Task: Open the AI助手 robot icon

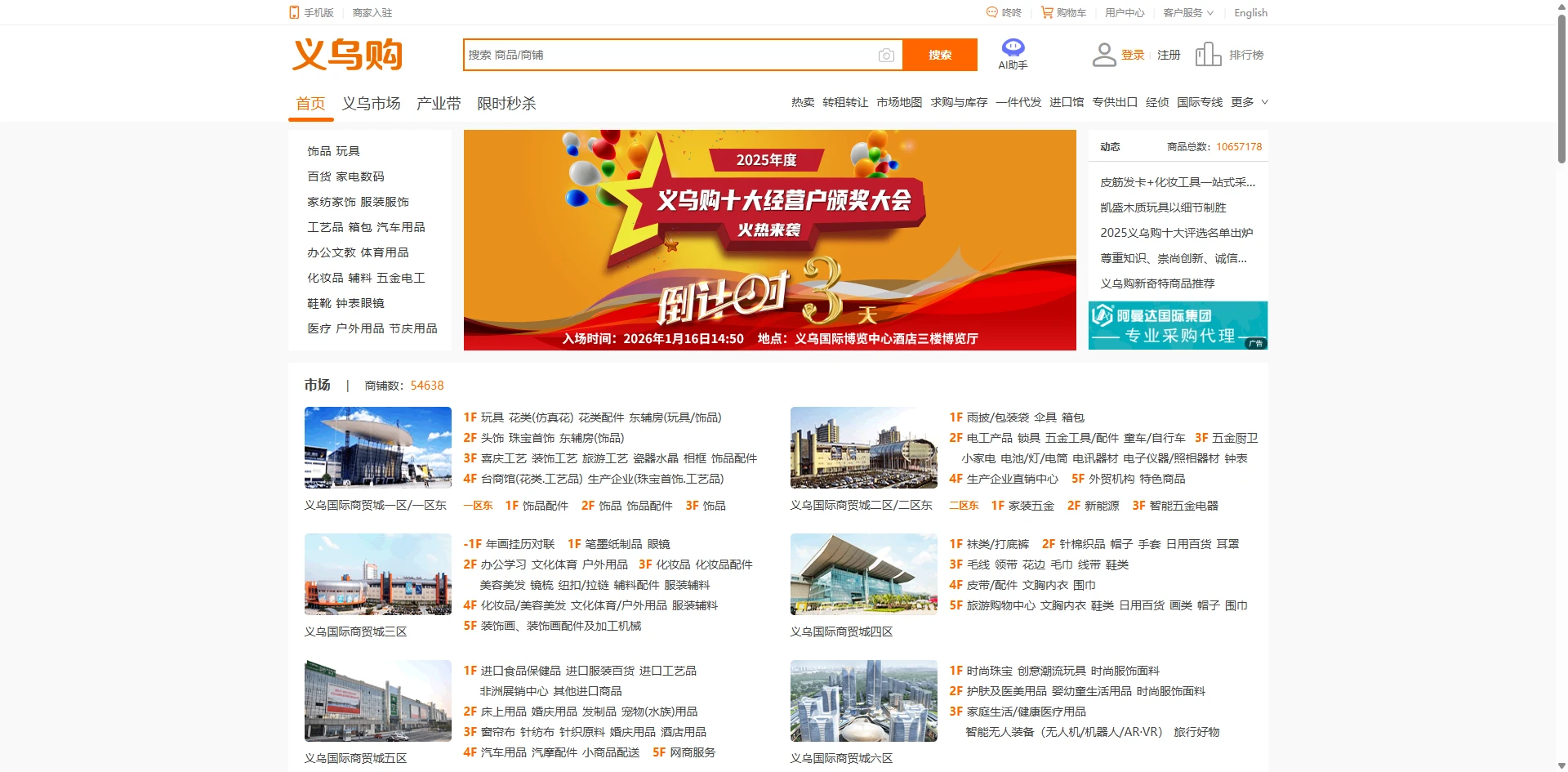Action: click(1013, 48)
